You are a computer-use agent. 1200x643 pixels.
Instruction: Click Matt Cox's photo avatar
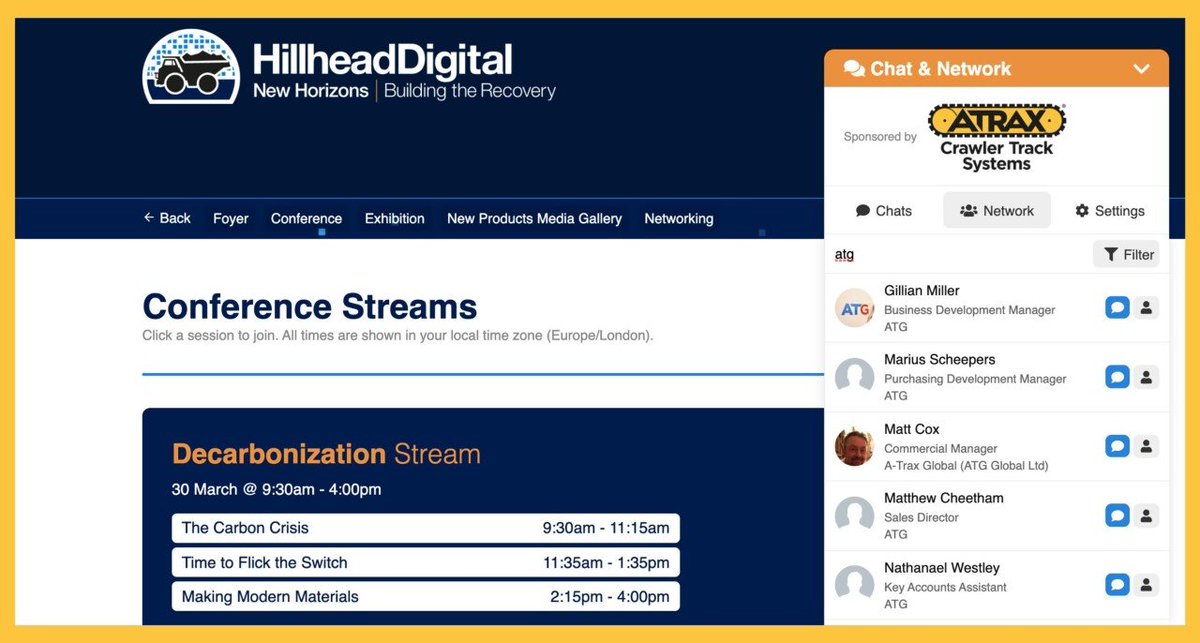tap(855, 446)
